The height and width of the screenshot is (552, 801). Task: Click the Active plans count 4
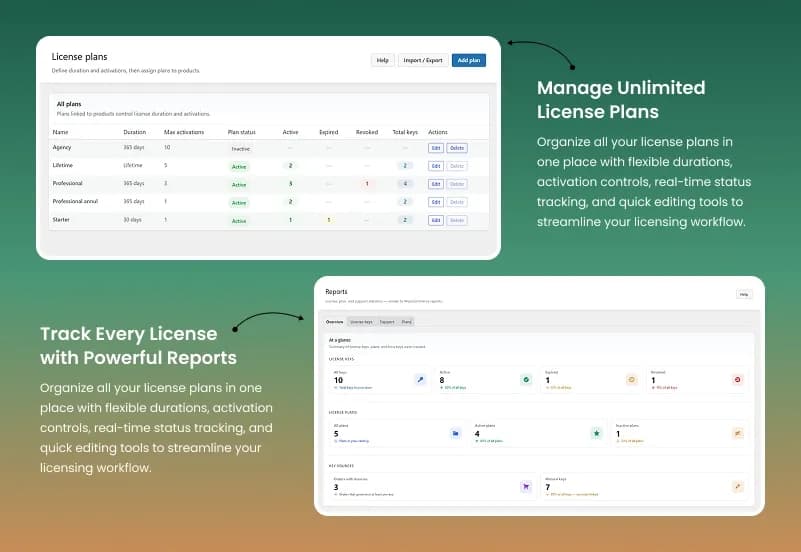coord(477,434)
